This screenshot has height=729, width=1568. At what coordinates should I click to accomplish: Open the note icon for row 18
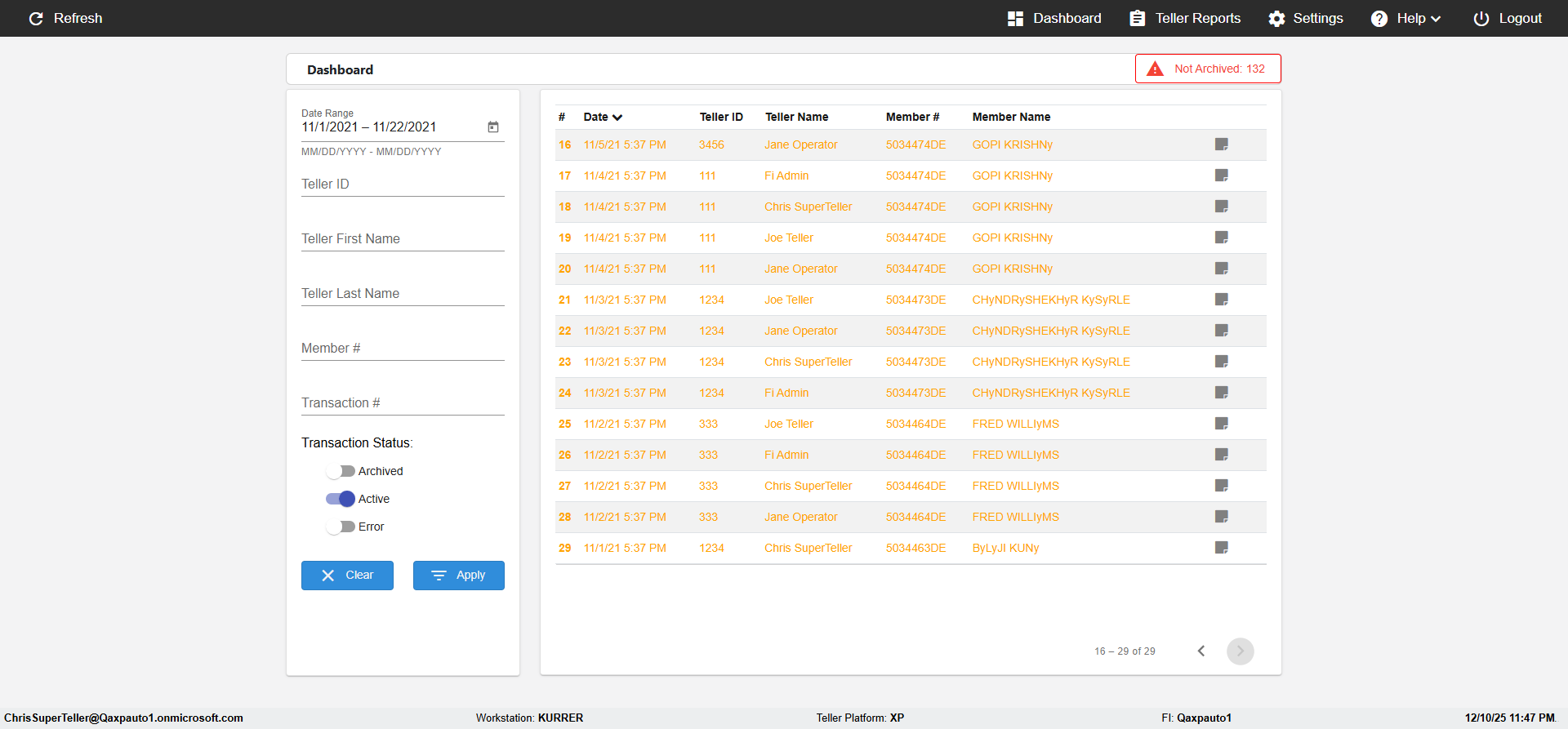pyautogui.click(x=1222, y=207)
